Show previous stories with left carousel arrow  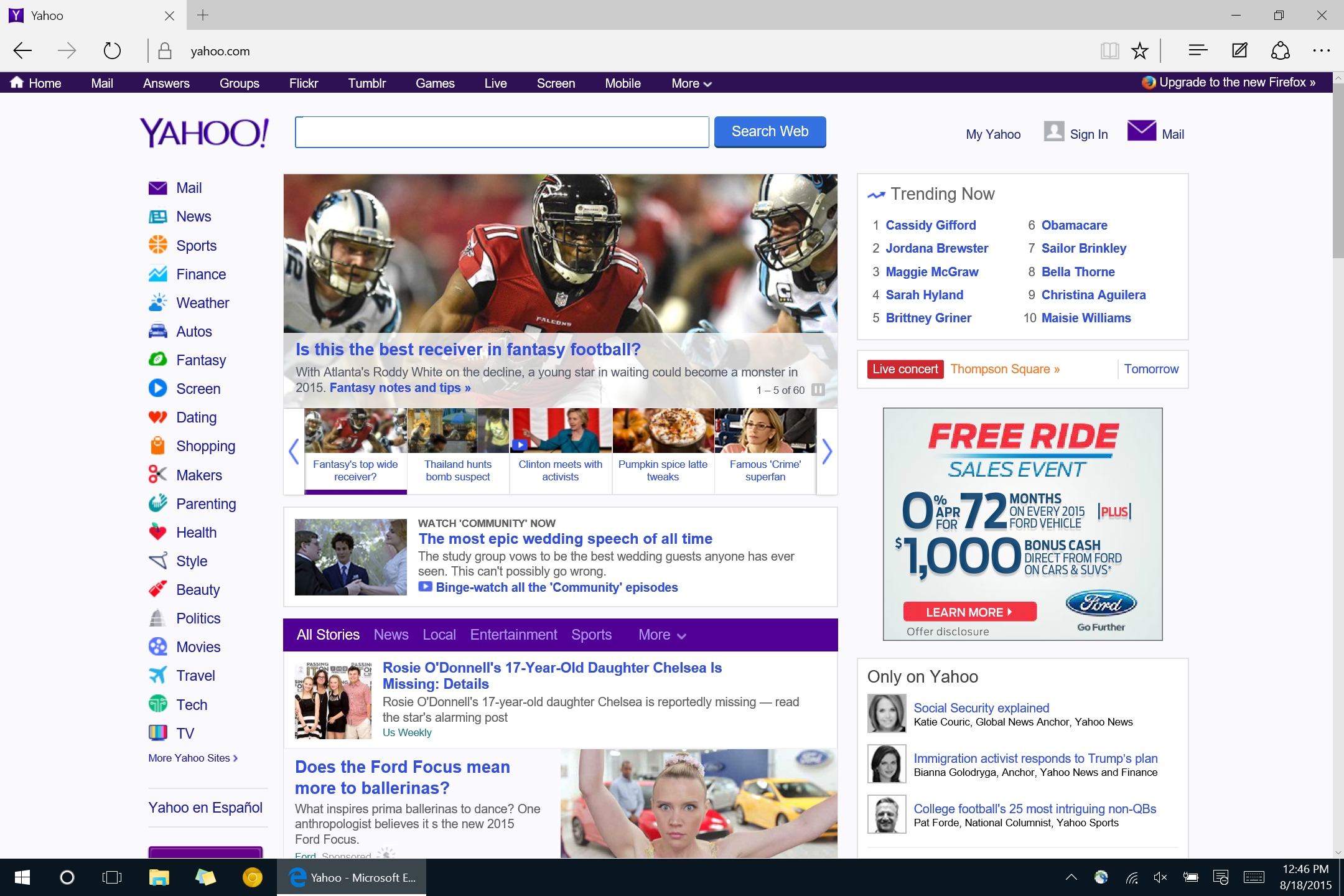click(294, 452)
